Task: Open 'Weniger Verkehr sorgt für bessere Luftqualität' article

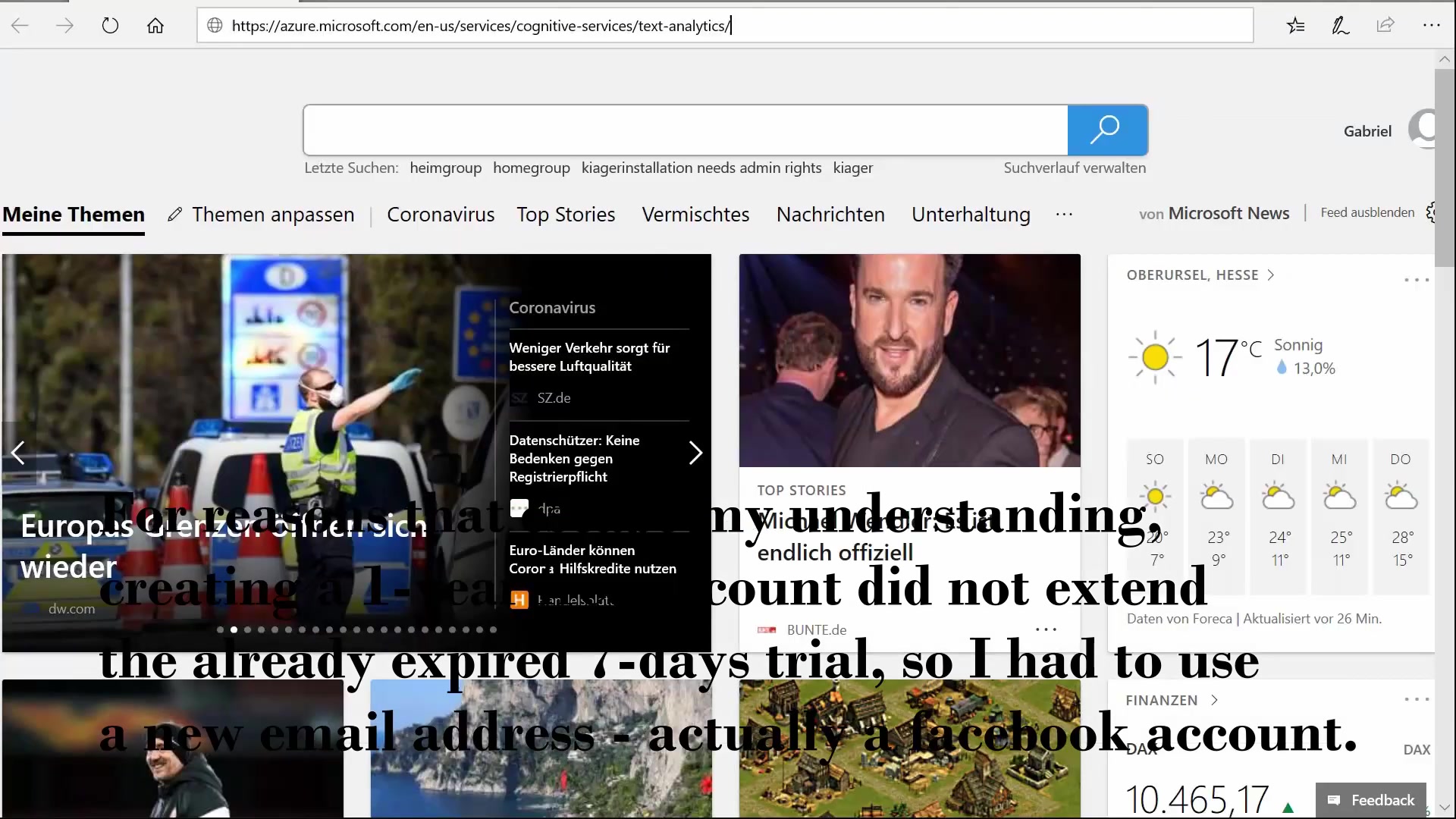Action: 589,357
